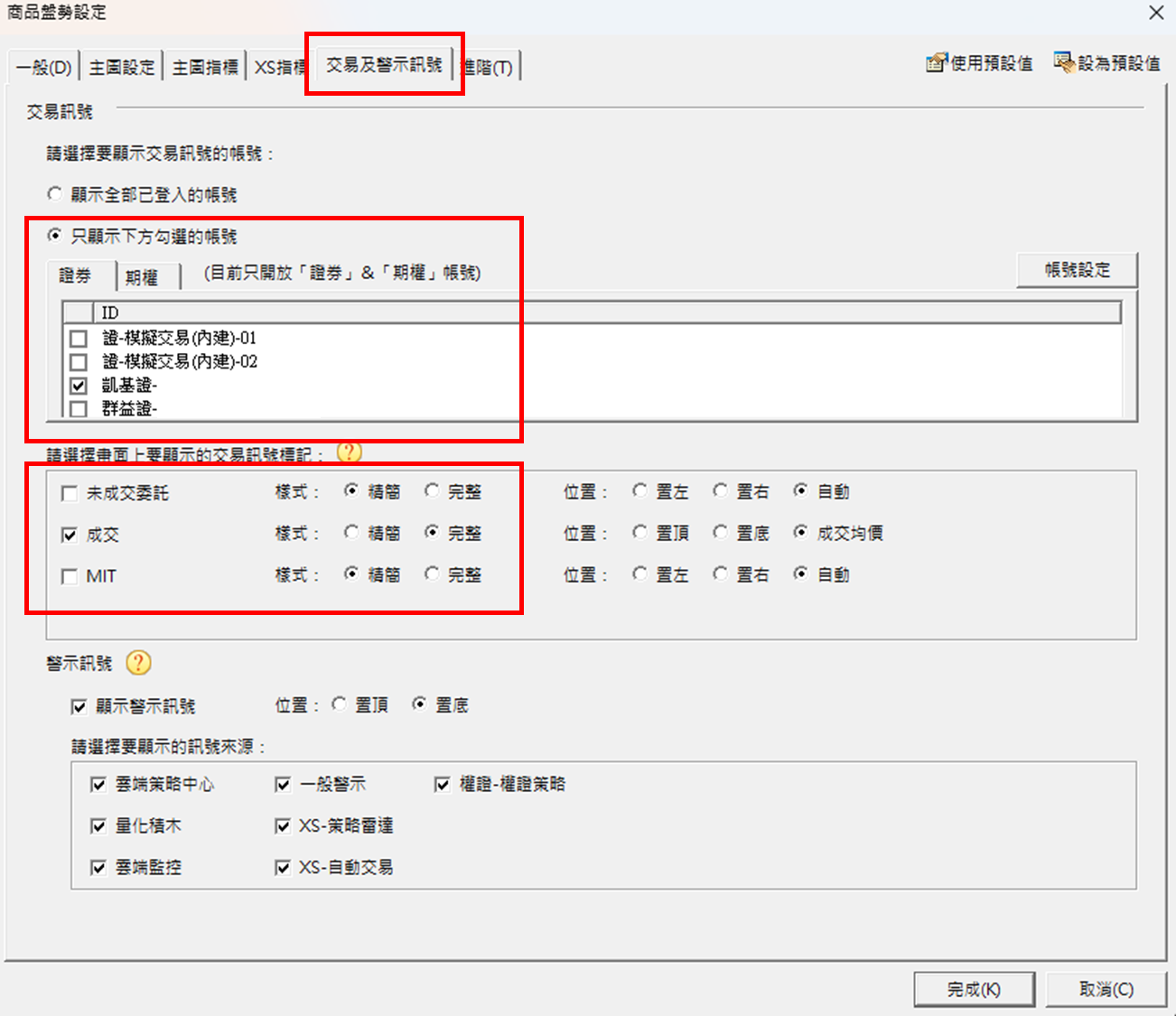Click the 設為預設值 icon
1176x1016 pixels.
tap(1064, 62)
